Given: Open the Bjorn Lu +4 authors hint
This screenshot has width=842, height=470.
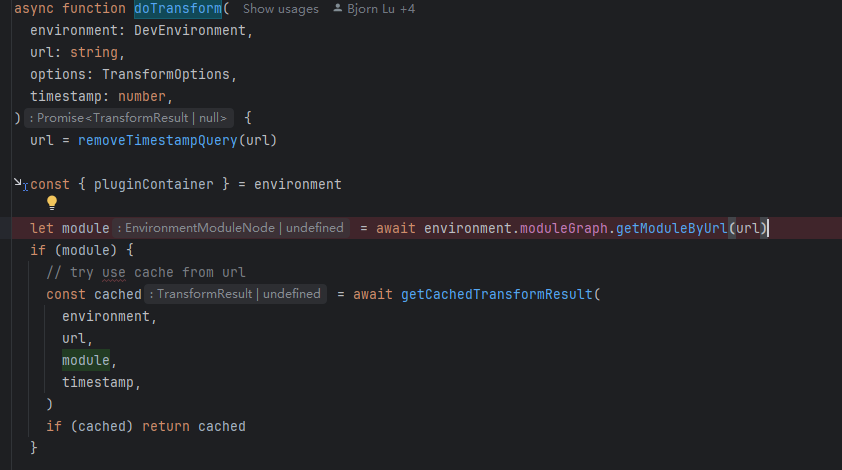Looking at the screenshot, I should coord(380,9).
